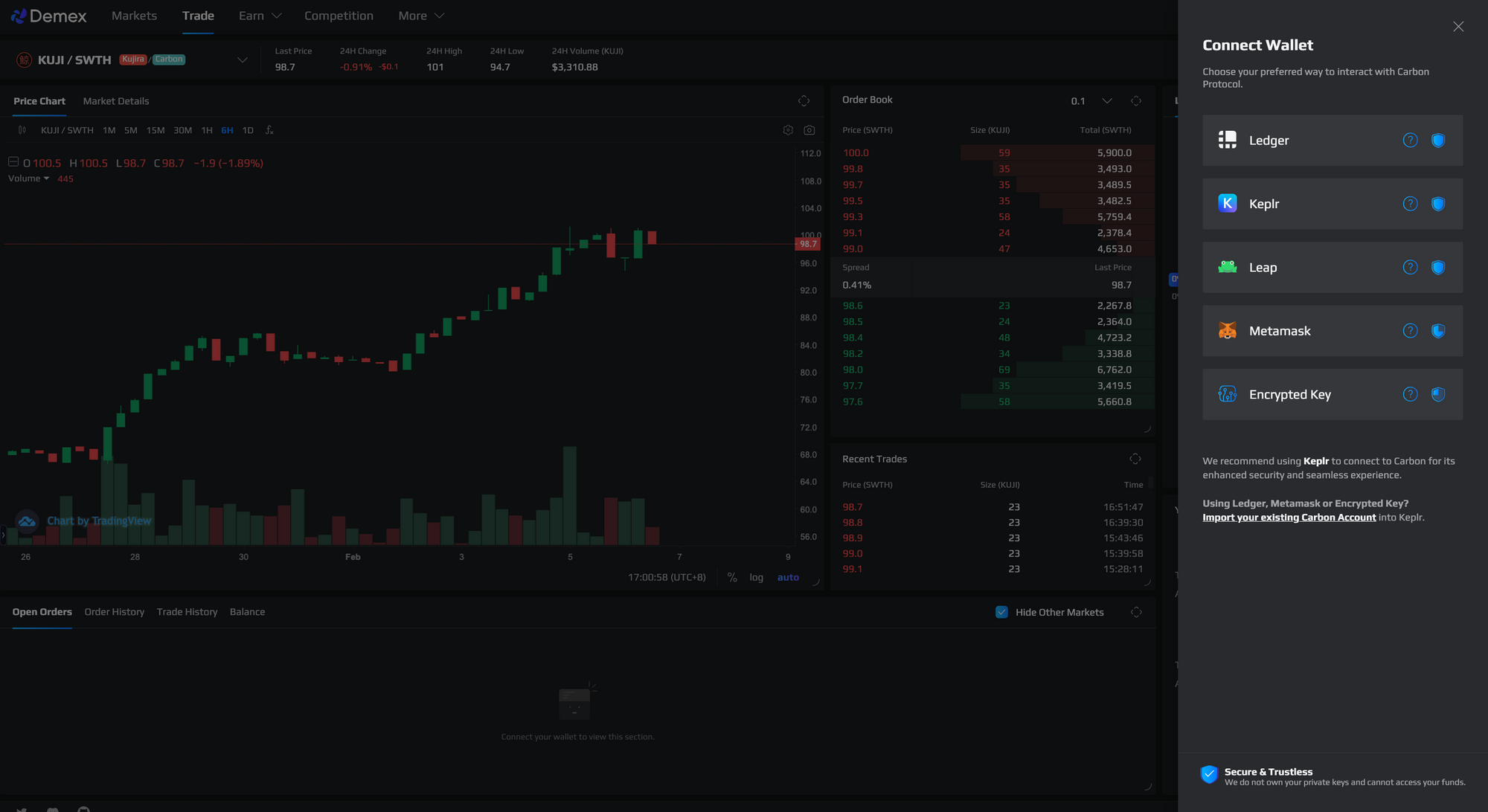The height and width of the screenshot is (812, 1488).
Task: Switch to the Open Orders tab
Action: tap(42, 612)
